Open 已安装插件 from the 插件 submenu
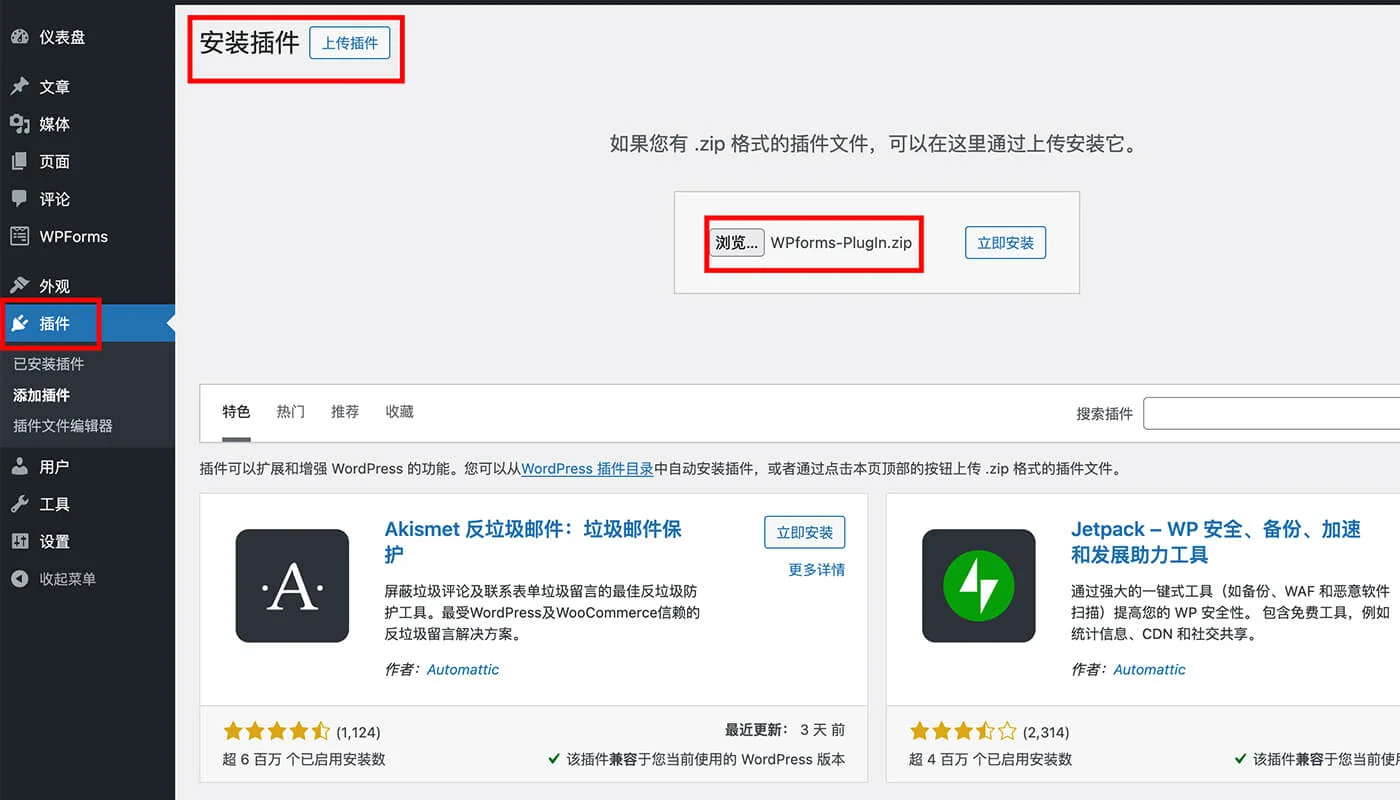Viewport: 1400px width, 800px height. click(52, 364)
